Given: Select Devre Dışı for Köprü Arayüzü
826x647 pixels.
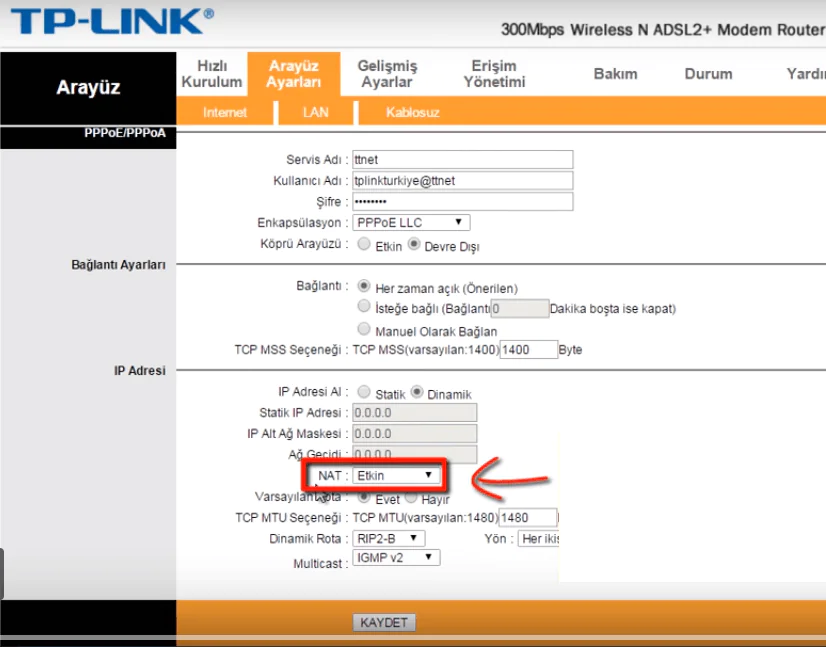Looking at the screenshot, I should 414,243.
